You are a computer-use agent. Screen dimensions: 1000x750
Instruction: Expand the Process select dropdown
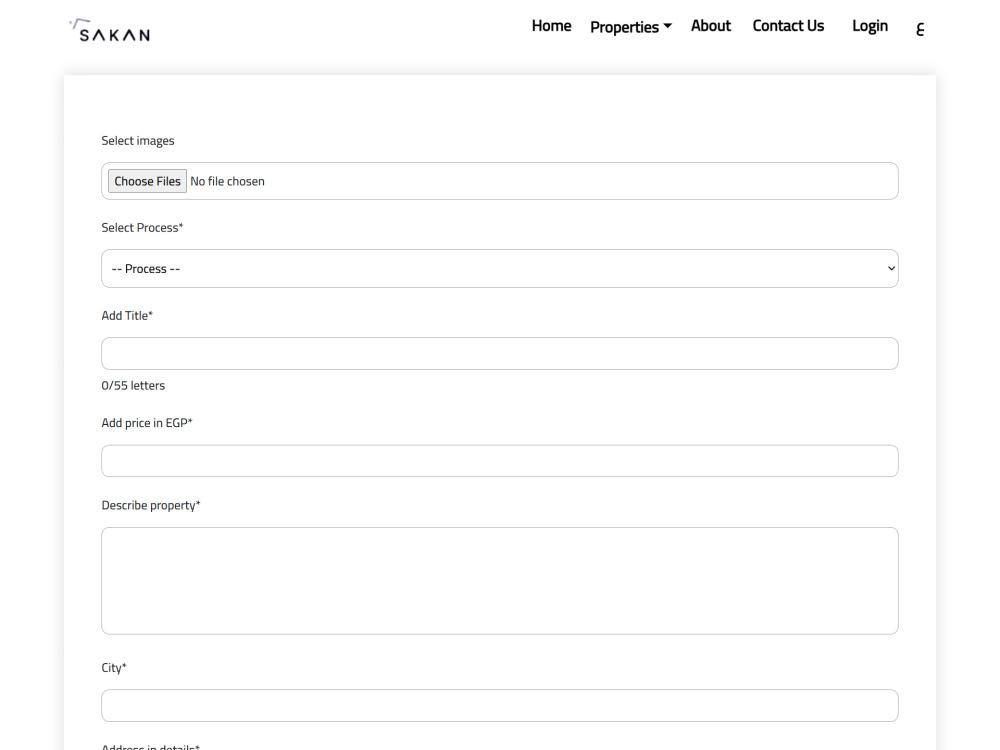(499, 268)
